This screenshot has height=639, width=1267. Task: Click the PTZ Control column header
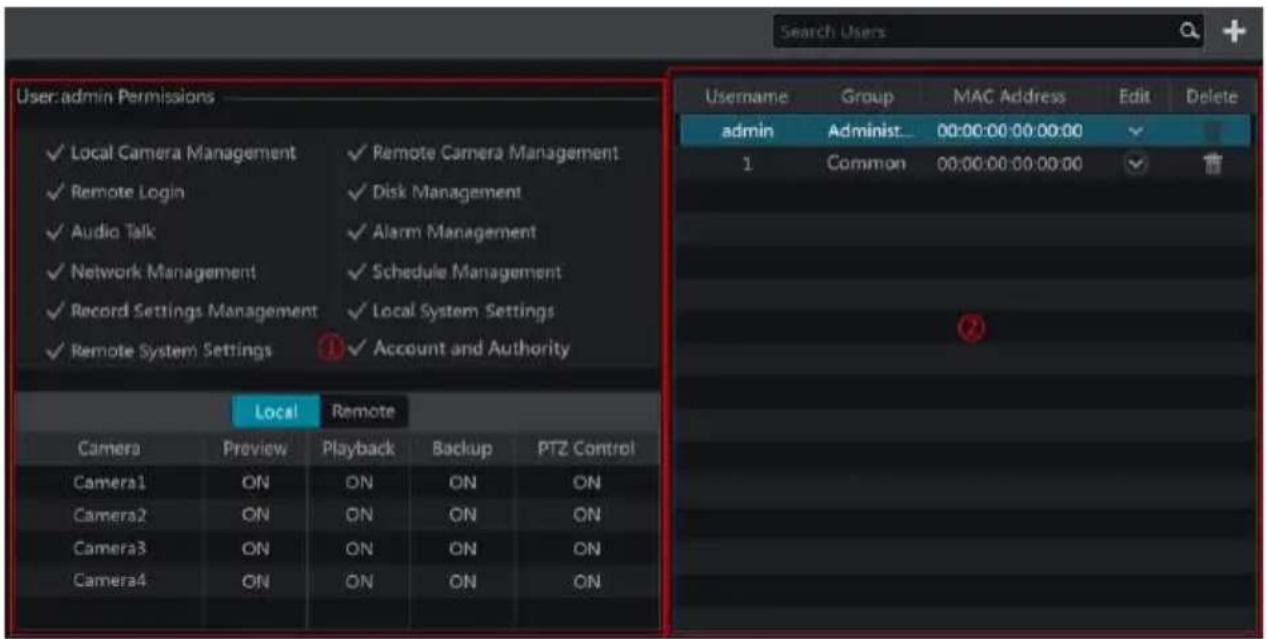586,449
